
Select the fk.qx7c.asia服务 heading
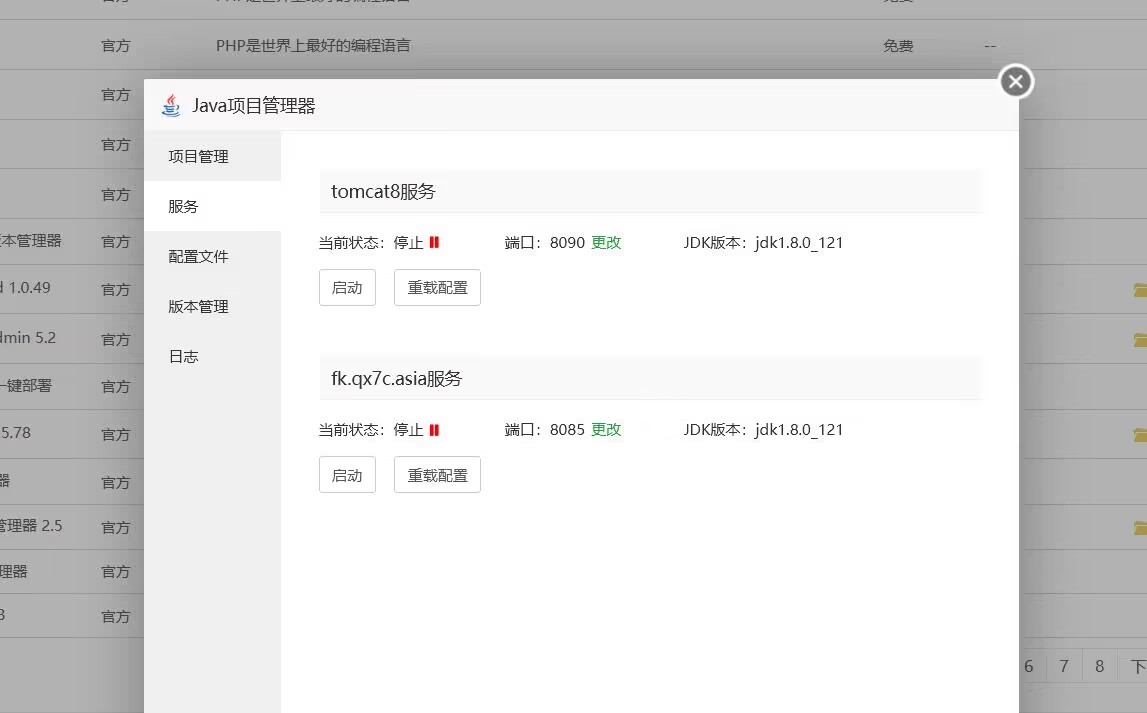pyautogui.click(x=396, y=379)
